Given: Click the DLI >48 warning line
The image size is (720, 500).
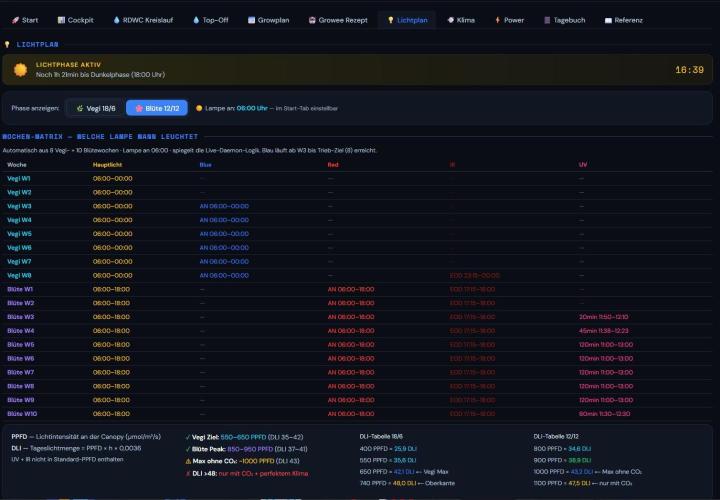Looking at the screenshot, I should (x=247, y=473).
